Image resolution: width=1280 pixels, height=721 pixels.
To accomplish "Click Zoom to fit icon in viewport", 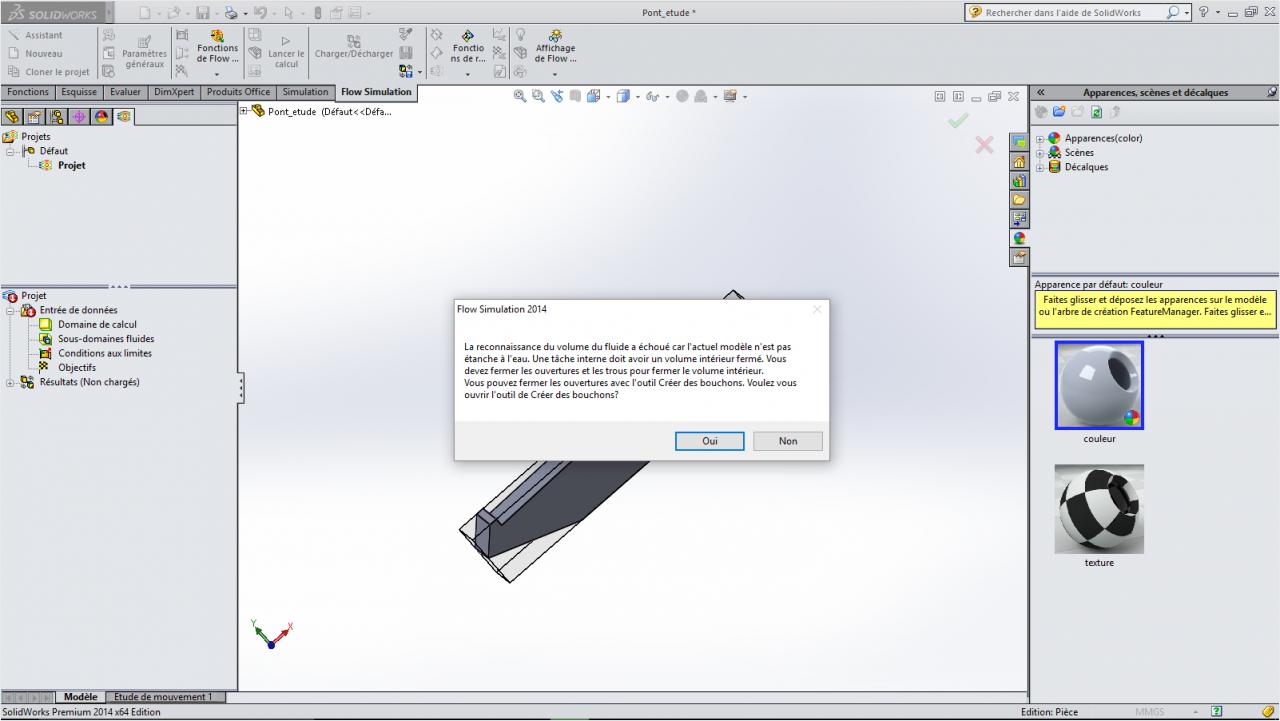I will tap(520, 96).
